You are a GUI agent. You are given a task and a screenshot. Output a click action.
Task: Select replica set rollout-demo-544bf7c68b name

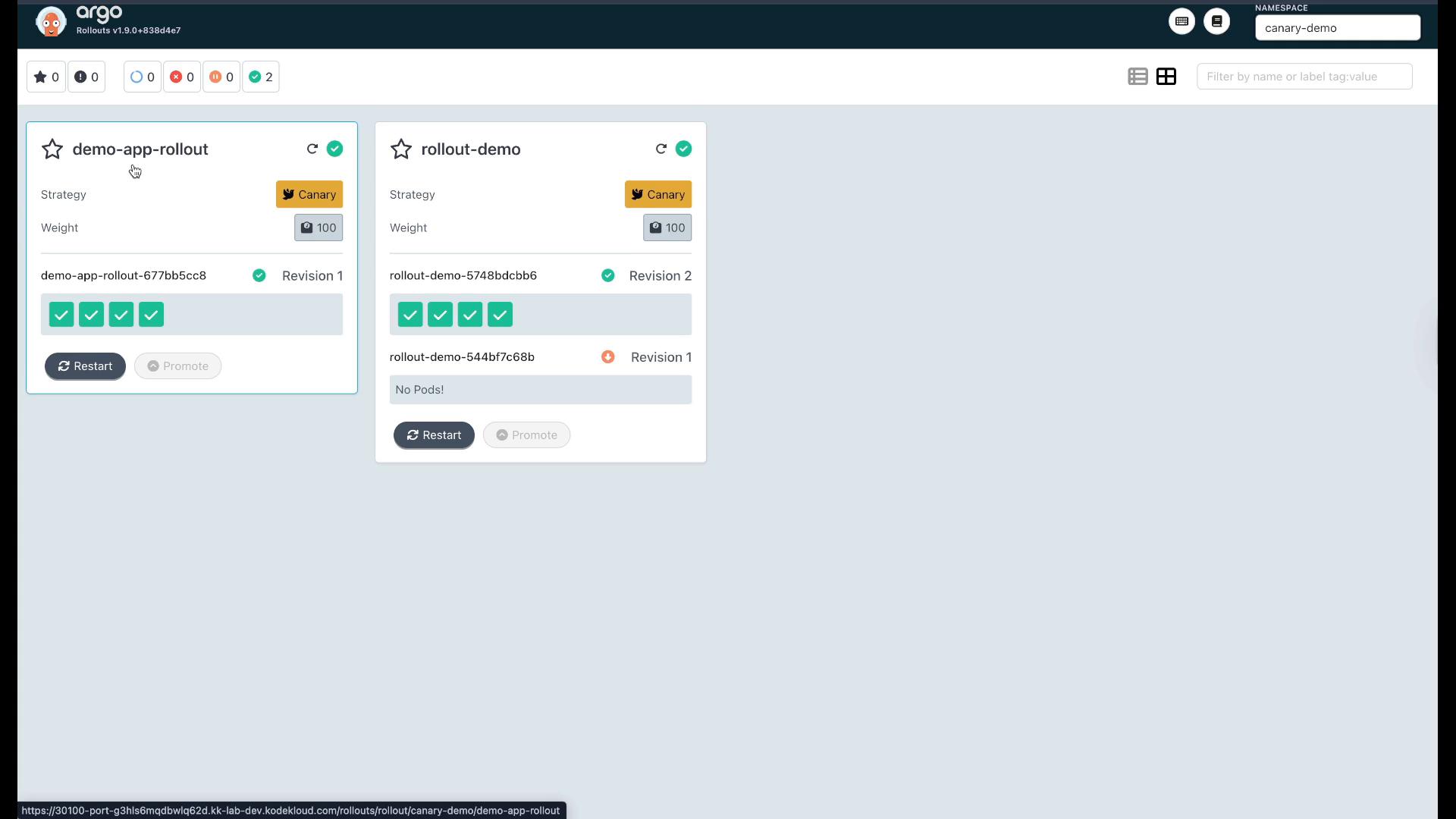tap(462, 357)
